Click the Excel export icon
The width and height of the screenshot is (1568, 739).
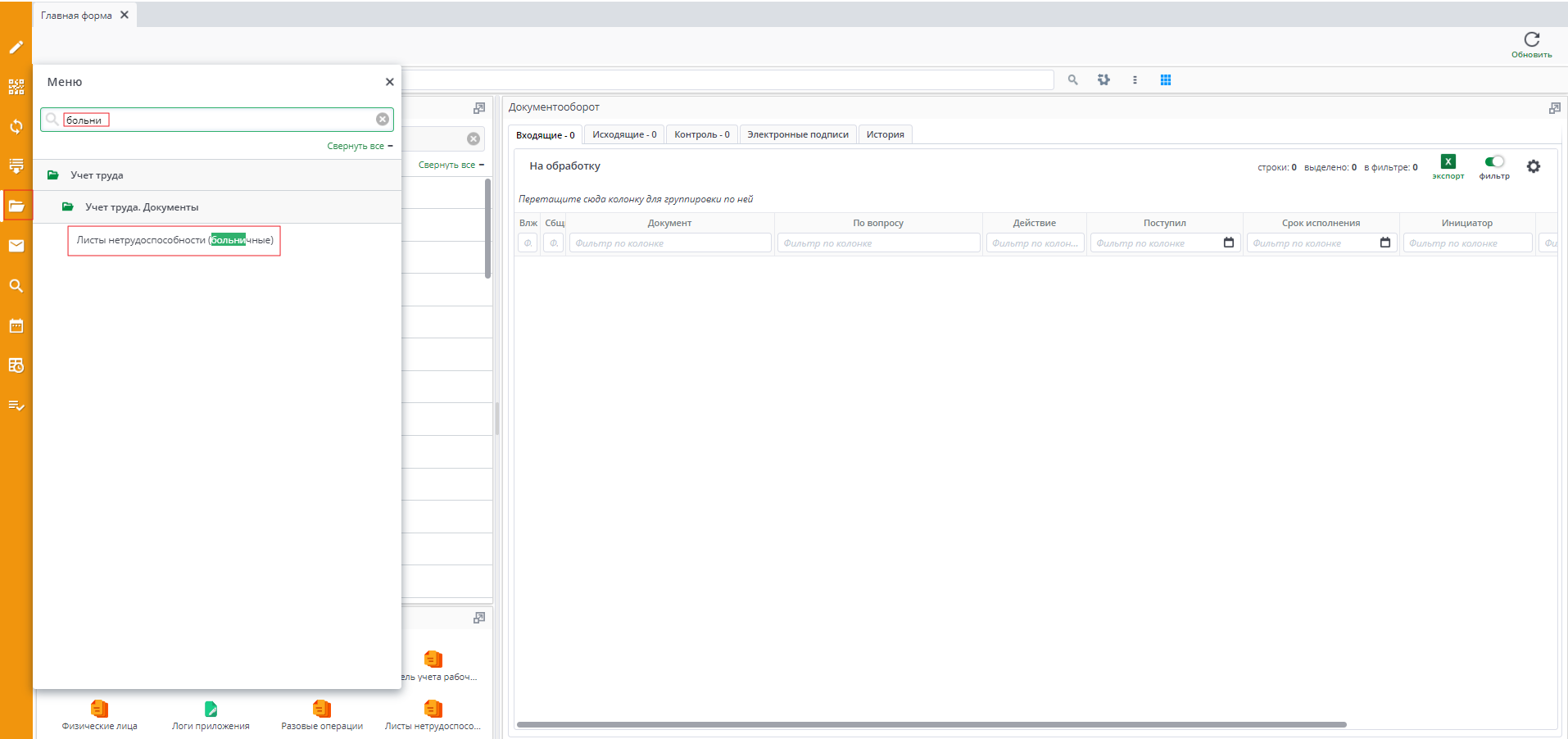coord(1448,162)
